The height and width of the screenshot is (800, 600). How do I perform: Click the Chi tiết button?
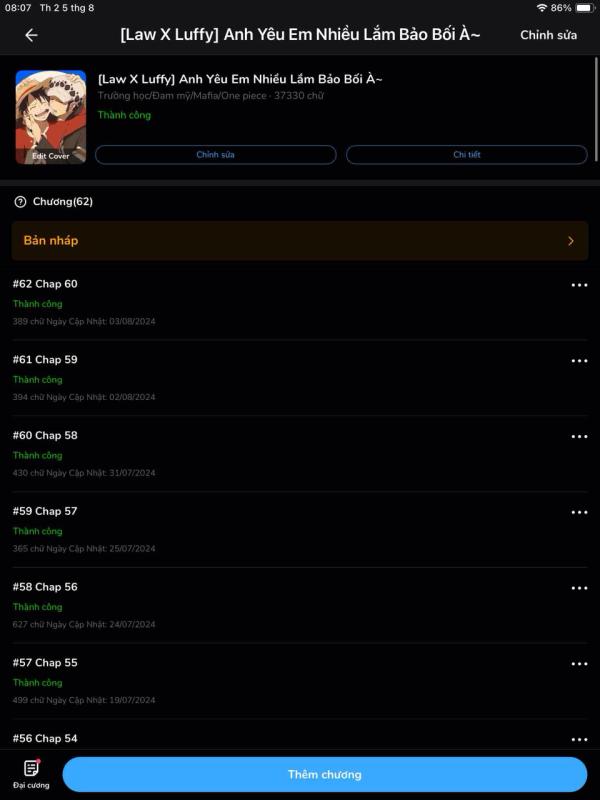pos(466,155)
